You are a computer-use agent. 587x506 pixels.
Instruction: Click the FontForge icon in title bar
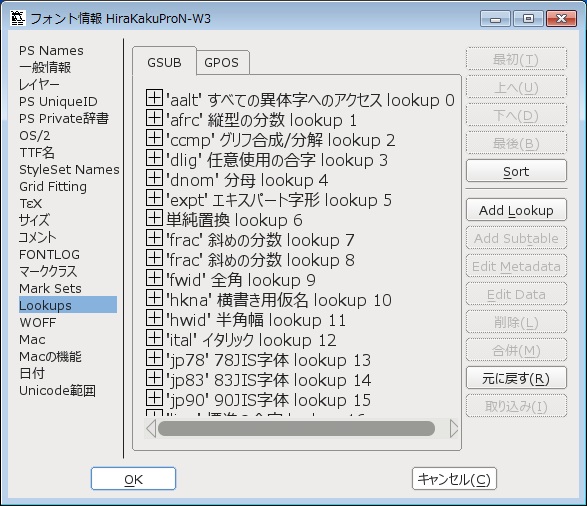pos(18,18)
